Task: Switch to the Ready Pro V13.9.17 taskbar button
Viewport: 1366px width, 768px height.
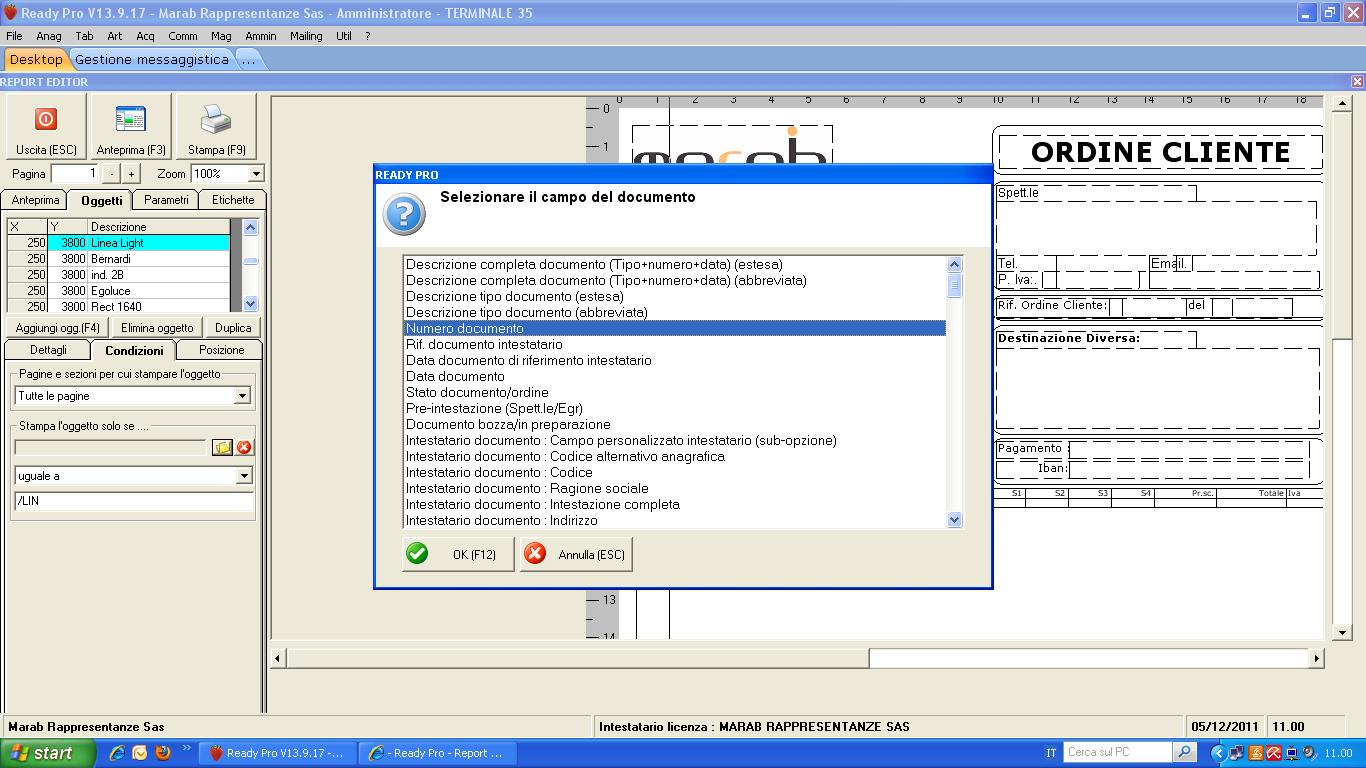Action: tap(277, 753)
